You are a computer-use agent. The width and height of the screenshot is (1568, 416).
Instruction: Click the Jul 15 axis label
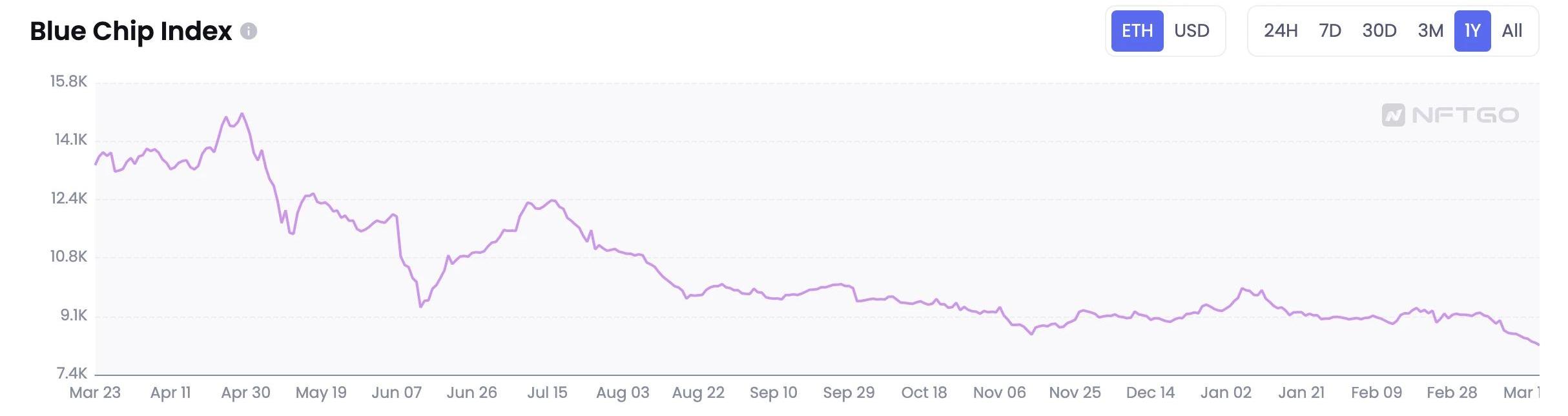point(547,393)
